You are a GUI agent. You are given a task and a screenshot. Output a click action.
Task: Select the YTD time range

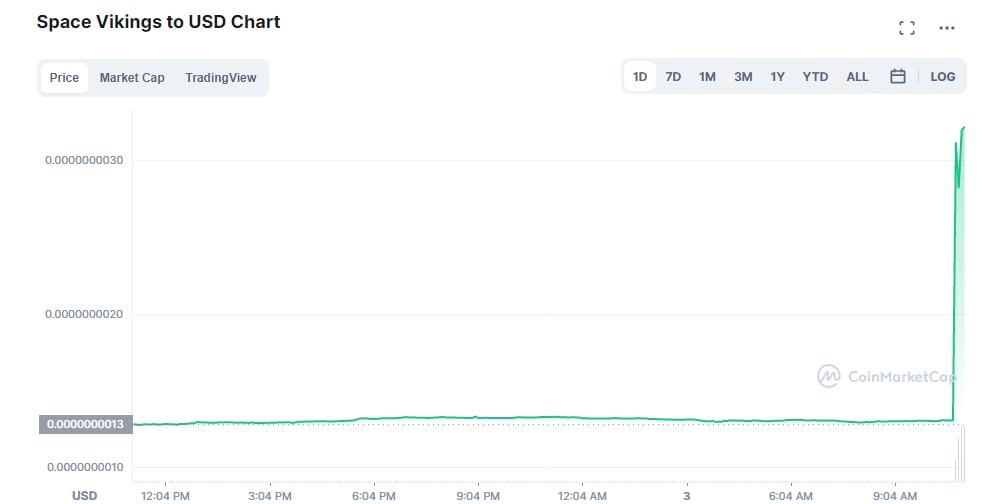[x=815, y=76]
